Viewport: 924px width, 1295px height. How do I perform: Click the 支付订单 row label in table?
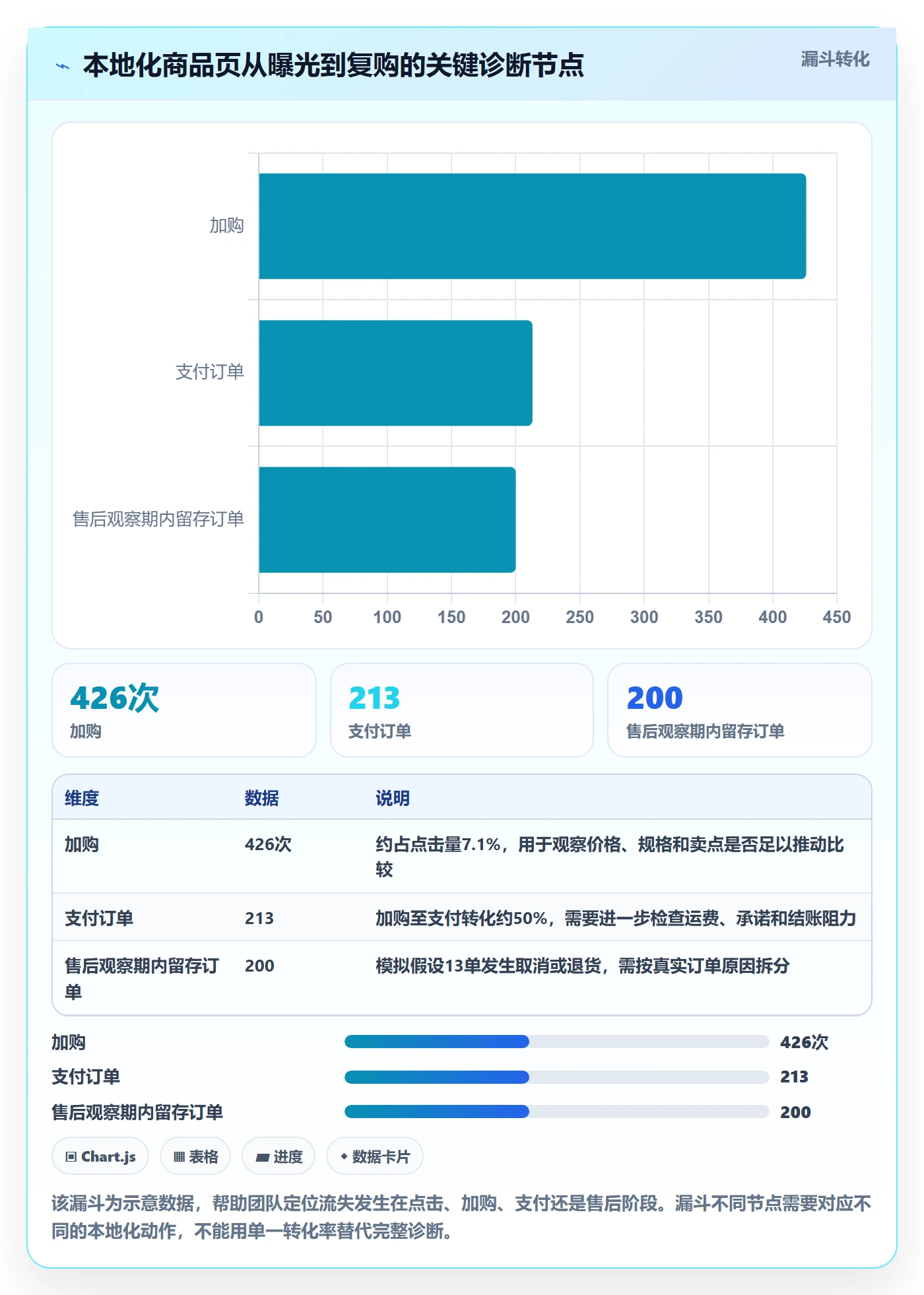99,918
